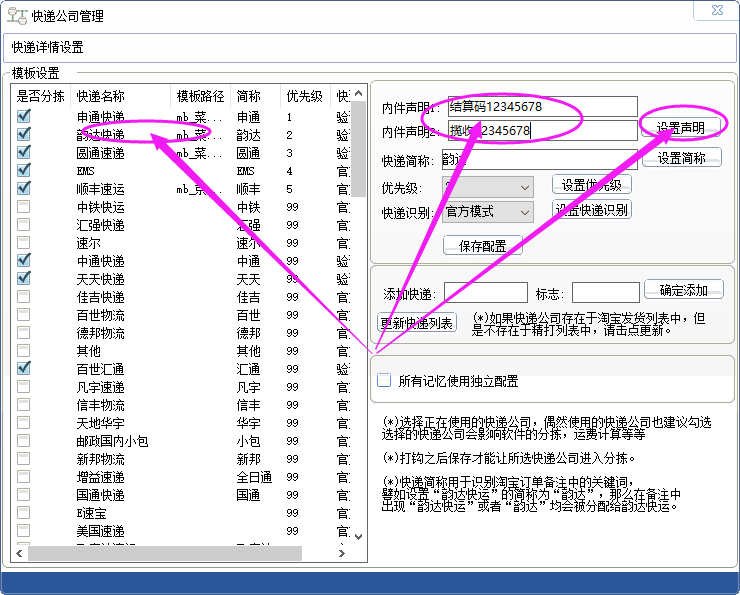740x595 pixels.
Task: Check the 中铁快运 sorting checkbox
Action: tap(24, 206)
